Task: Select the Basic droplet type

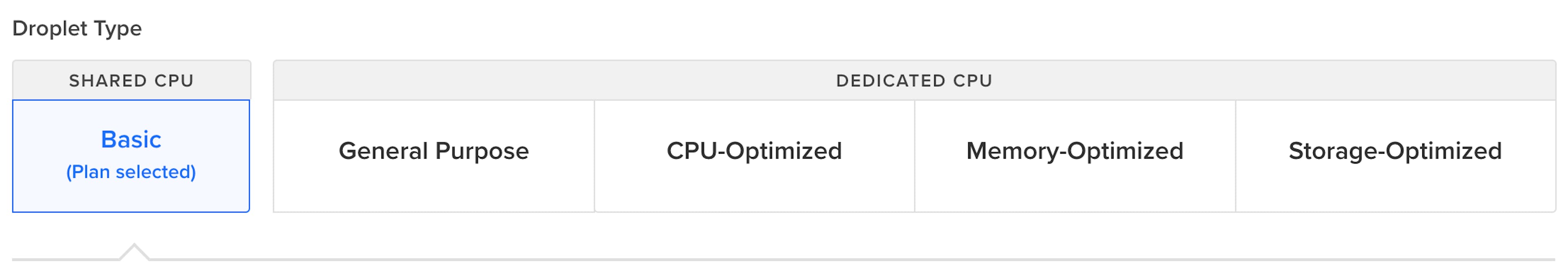Action: [131, 155]
